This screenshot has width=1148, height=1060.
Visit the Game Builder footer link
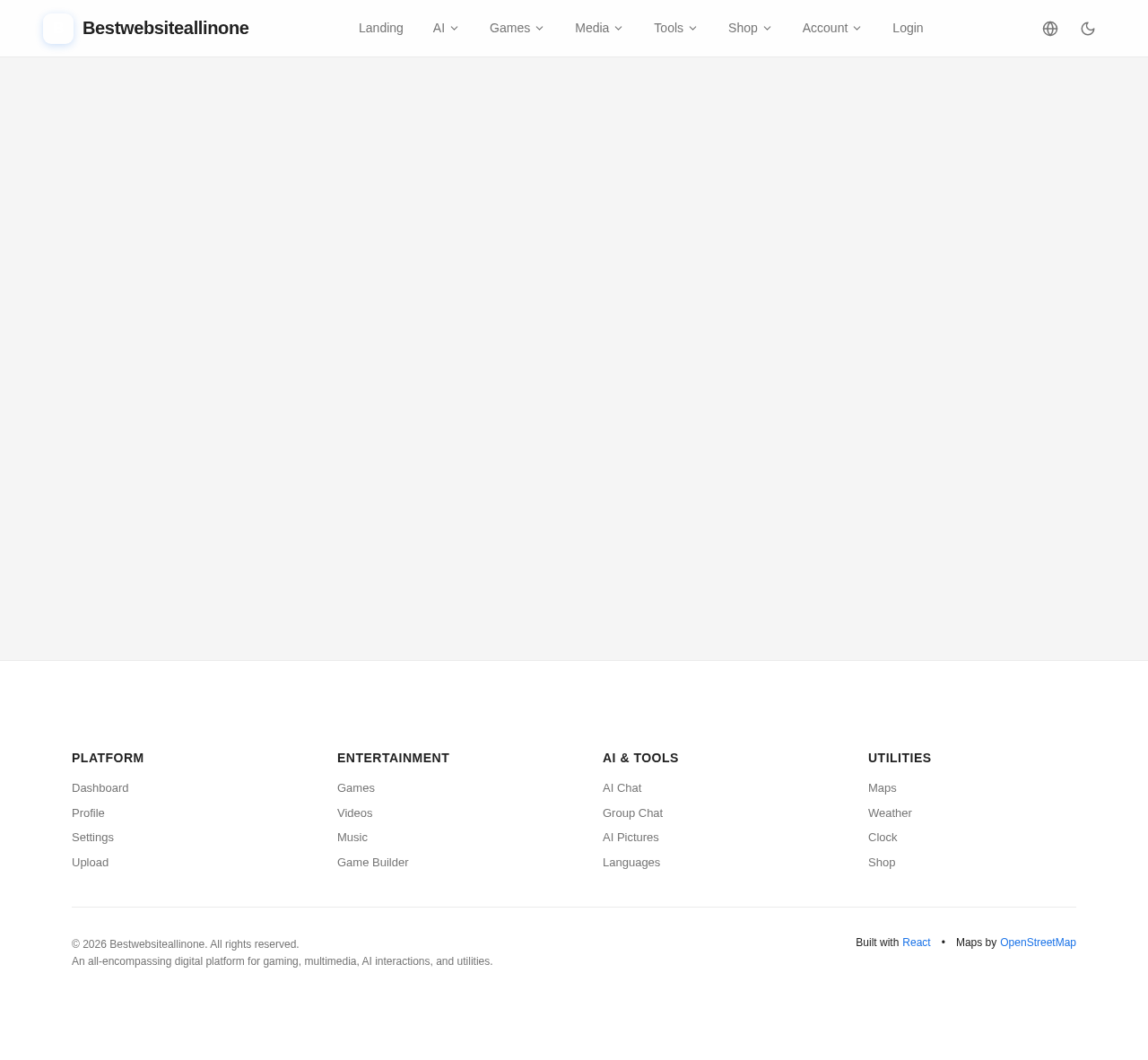coord(373,863)
